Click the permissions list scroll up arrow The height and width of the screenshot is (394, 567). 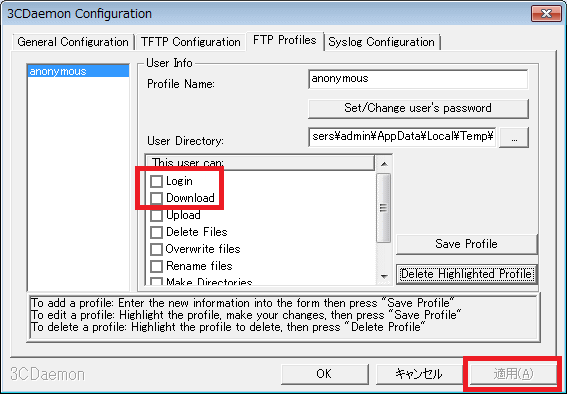pos(384,164)
